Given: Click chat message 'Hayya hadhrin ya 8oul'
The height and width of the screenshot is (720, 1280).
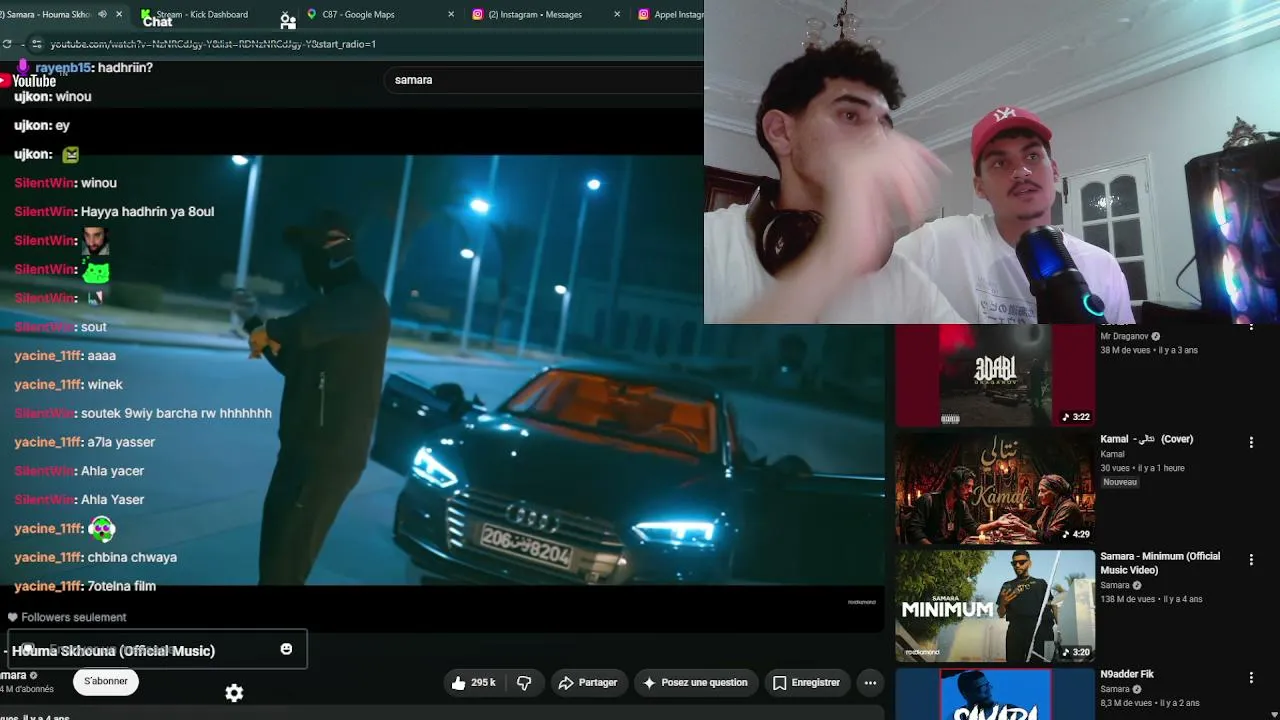Looking at the screenshot, I should click(147, 212).
